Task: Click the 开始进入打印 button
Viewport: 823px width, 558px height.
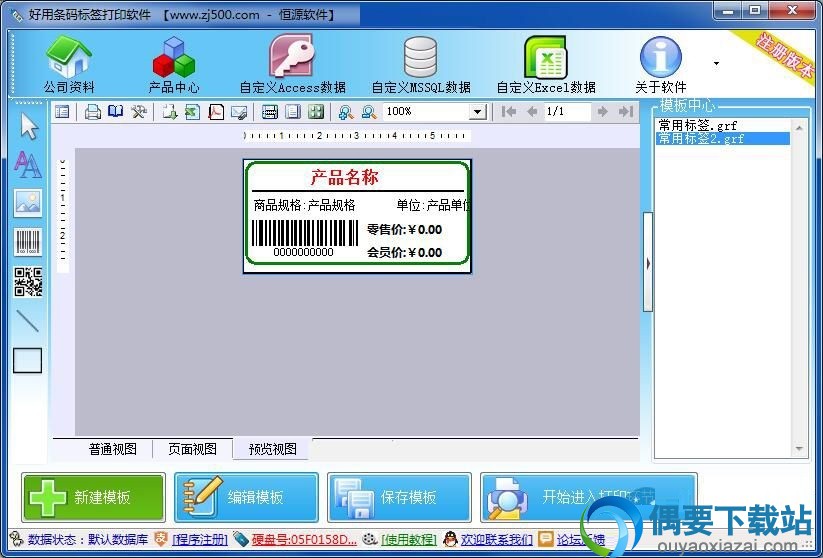Action: coord(588,497)
